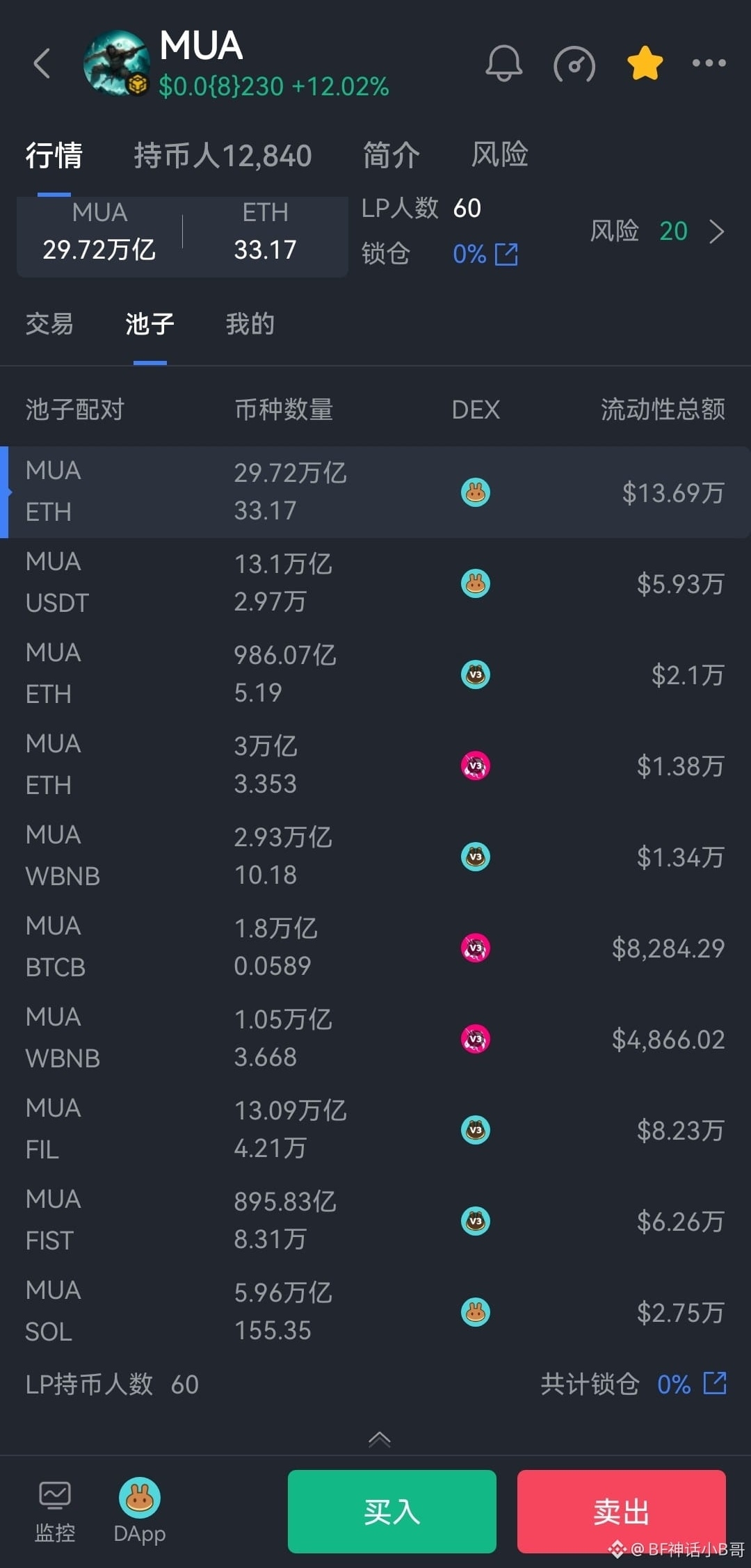The height and width of the screenshot is (1568, 751).
Task: Open the 风险 risk tab
Action: click(x=499, y=155)
